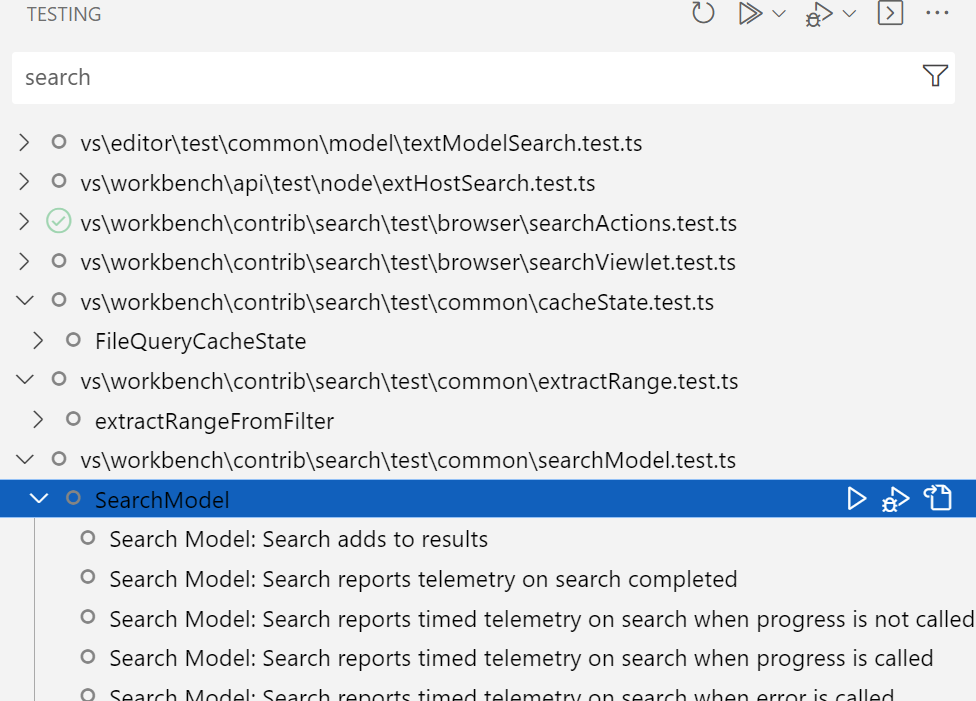Open the dropdown next to Debug Tests
Screen dimensions: 976x701
847,14
